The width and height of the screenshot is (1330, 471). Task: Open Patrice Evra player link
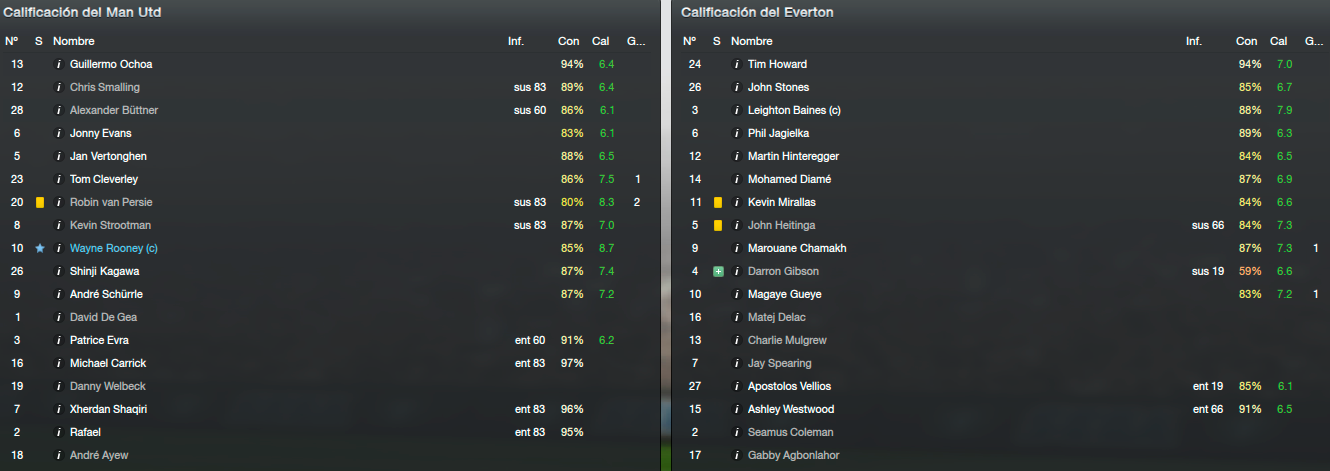99,340
